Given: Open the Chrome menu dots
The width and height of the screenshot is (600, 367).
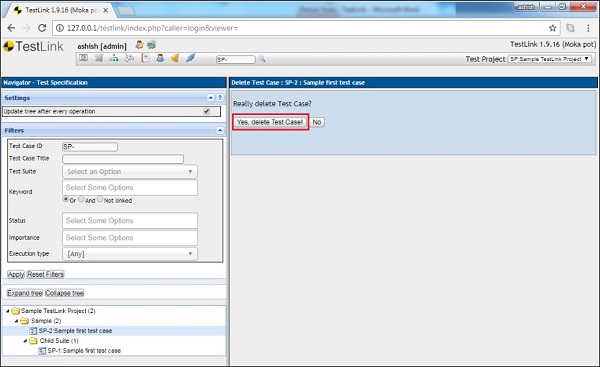Looking at the screenshot, I should coord(588,28).
